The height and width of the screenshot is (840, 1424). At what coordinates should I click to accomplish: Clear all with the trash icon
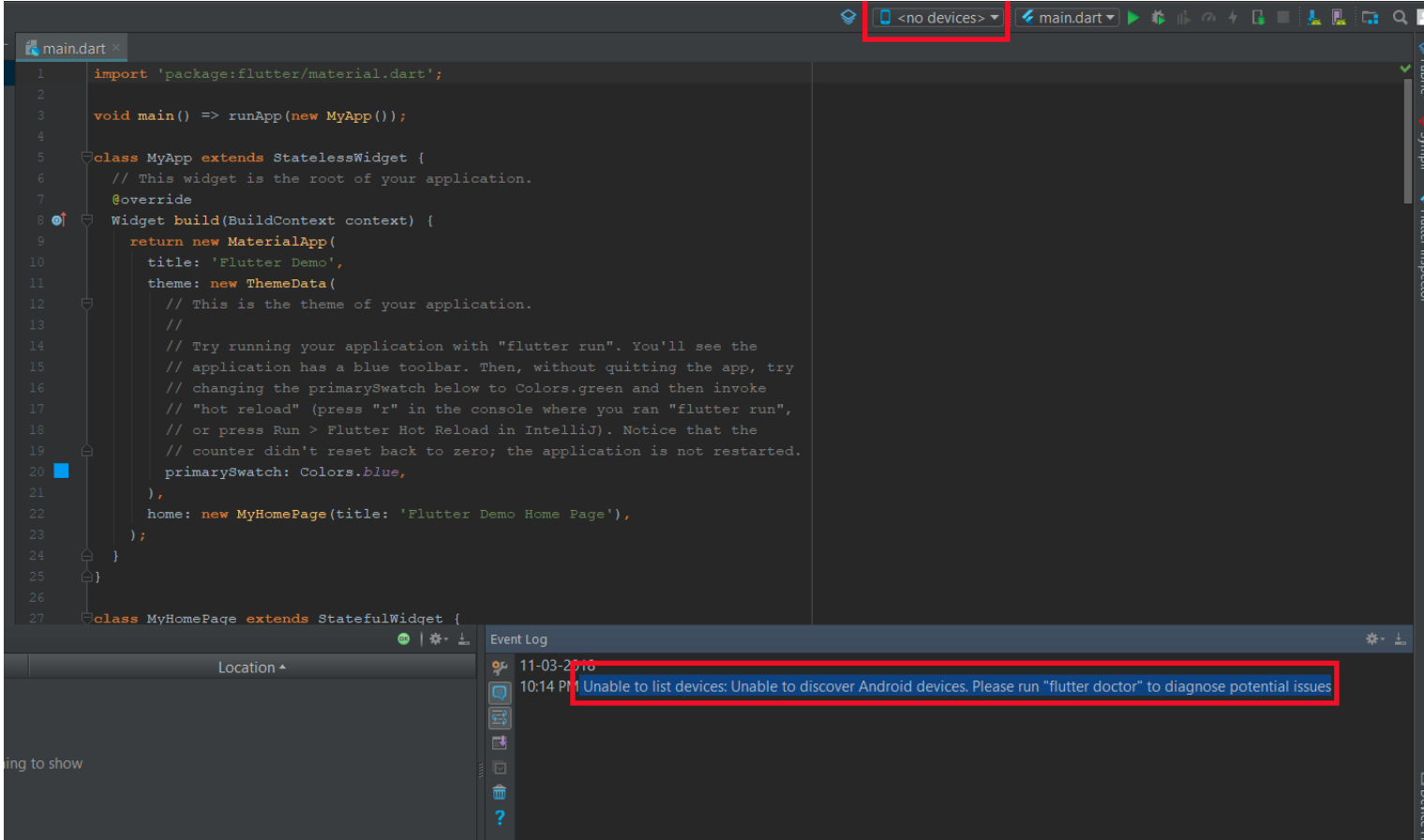(x=500, y=792)
